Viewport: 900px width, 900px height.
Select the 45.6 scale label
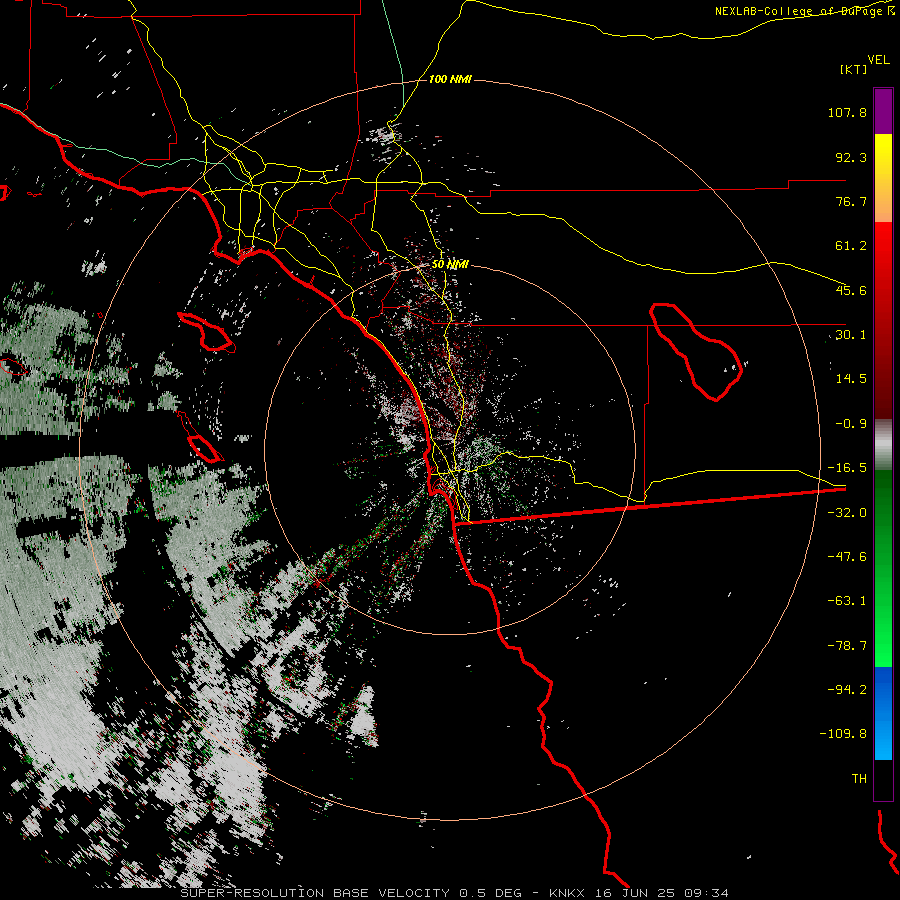click(x=851, y=290)
